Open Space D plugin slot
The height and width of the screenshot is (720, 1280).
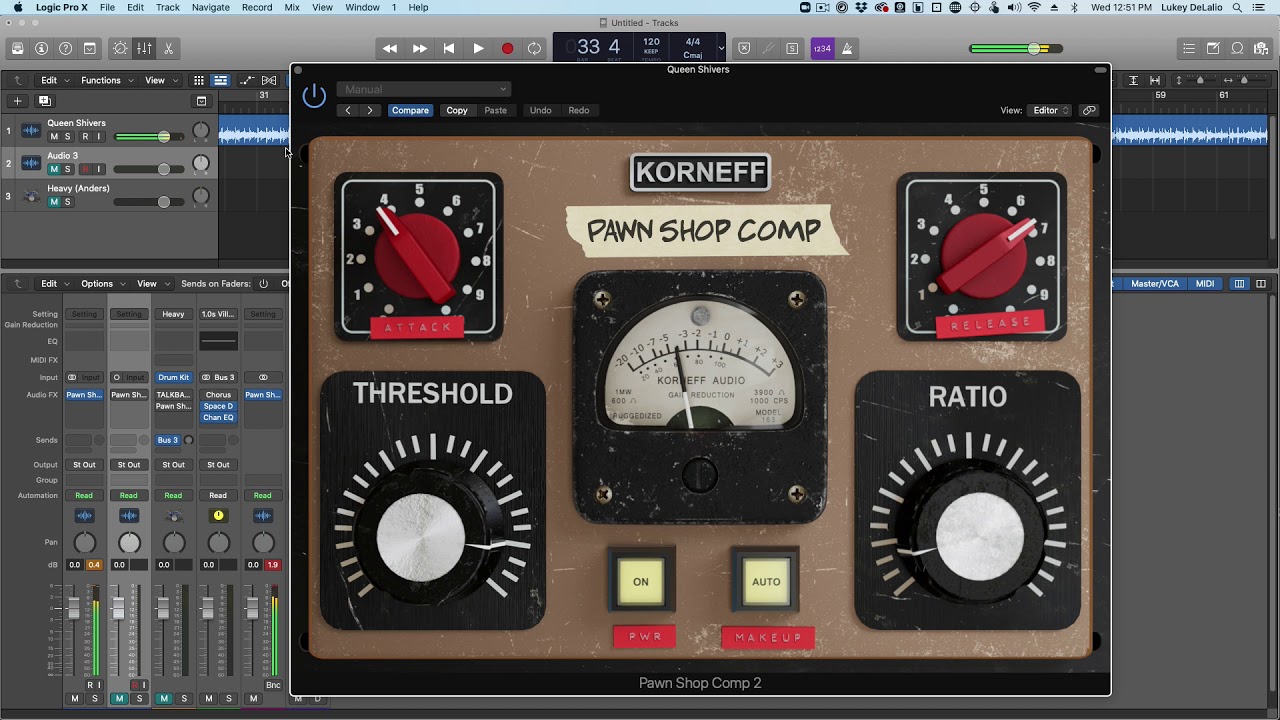218,406
